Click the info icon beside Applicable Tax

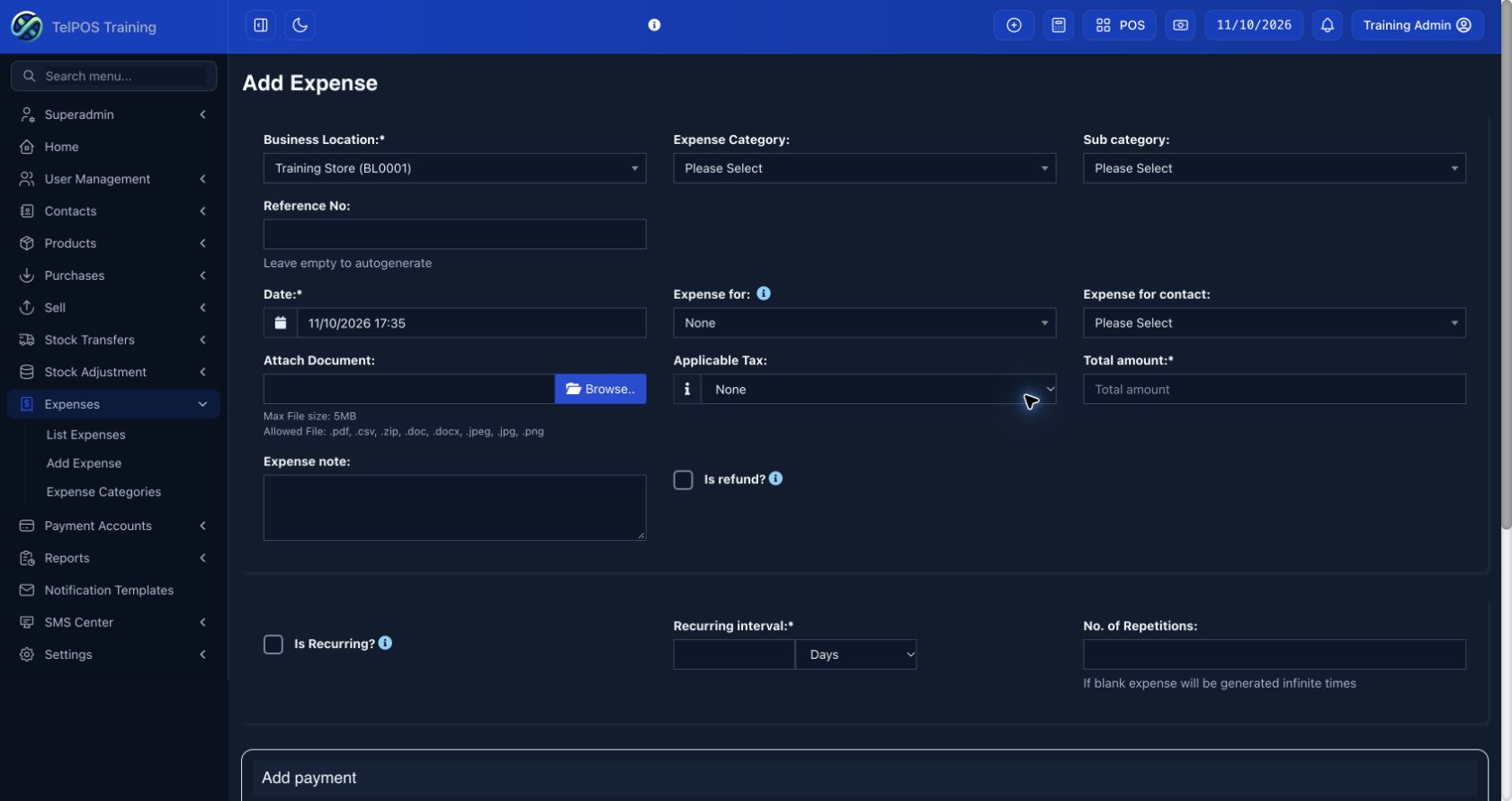point(687,389)
